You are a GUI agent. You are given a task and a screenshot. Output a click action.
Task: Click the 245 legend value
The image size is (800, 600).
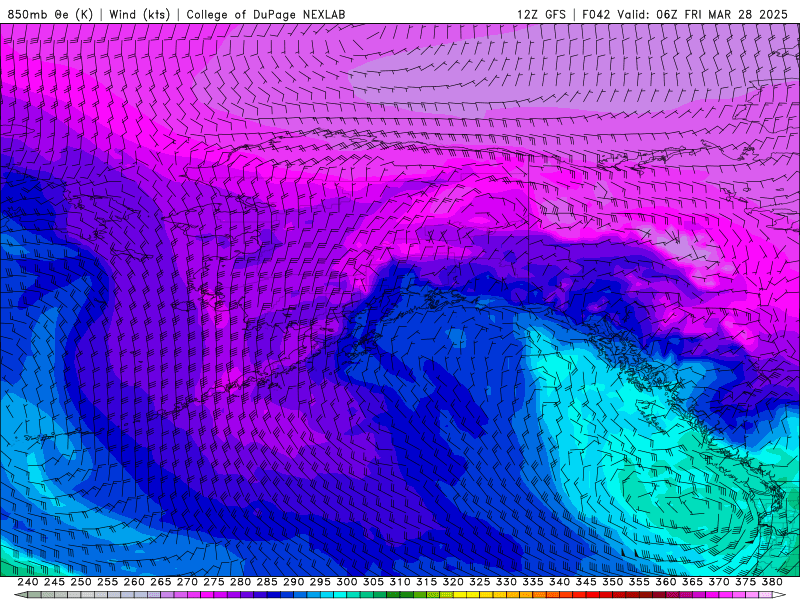click(x=54, y=582)
